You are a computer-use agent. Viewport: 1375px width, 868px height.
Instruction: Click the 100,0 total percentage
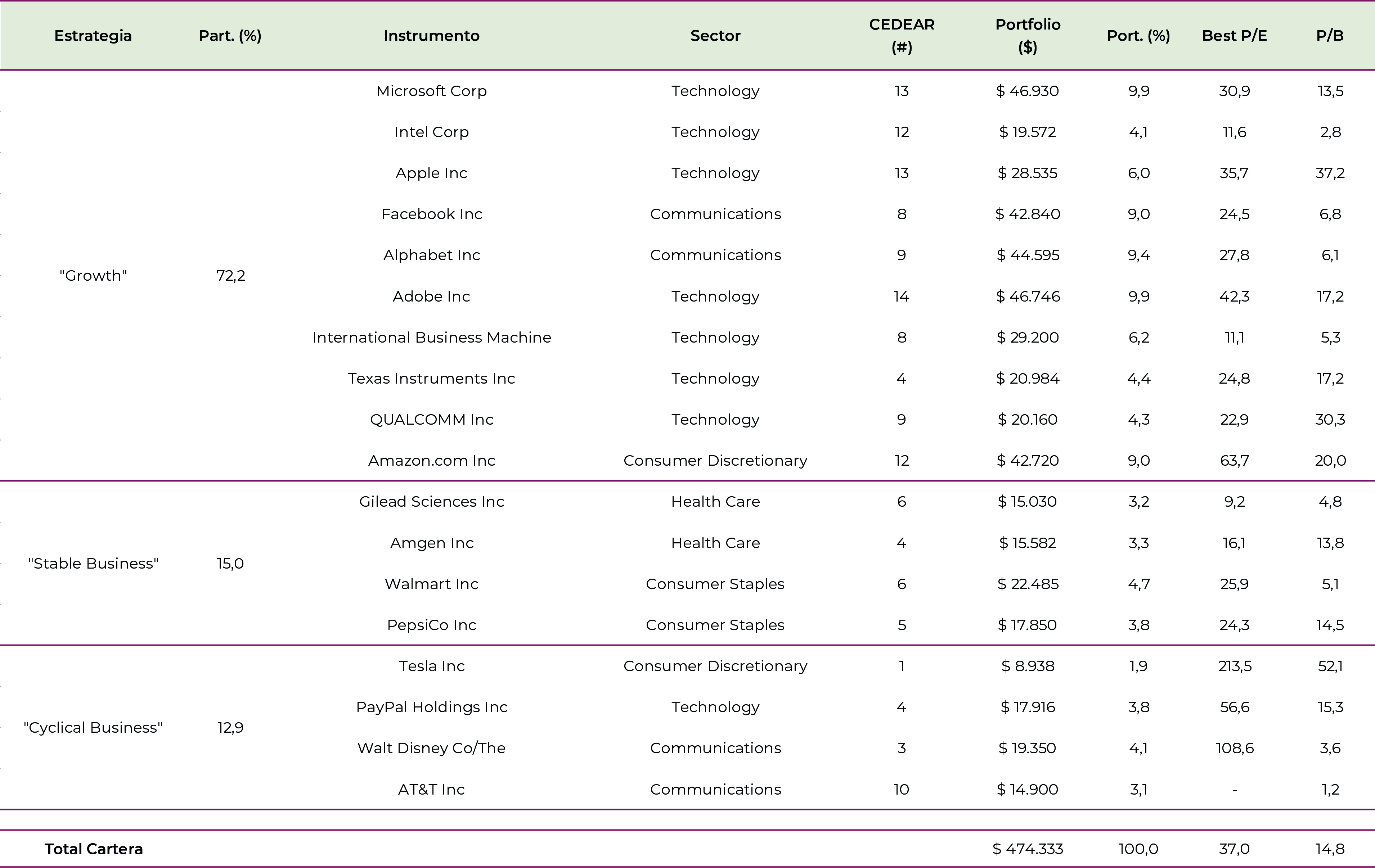[x=1138, y=849]
